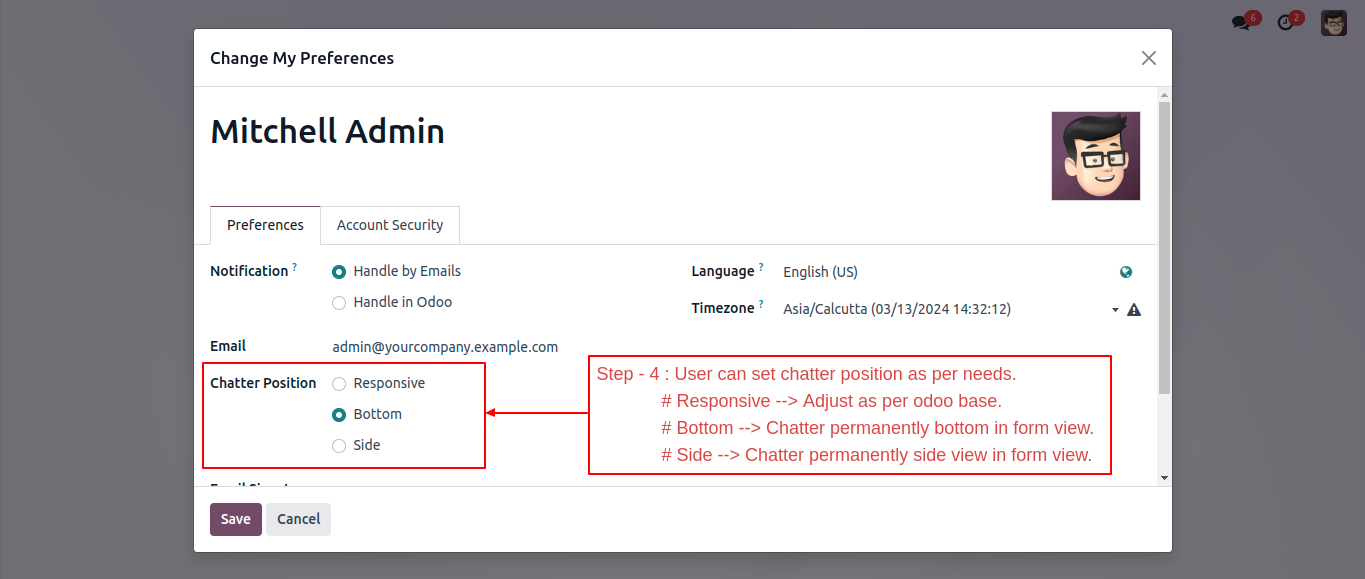
Task: Select Side chatter position
Action: click(x=339, y=446)
